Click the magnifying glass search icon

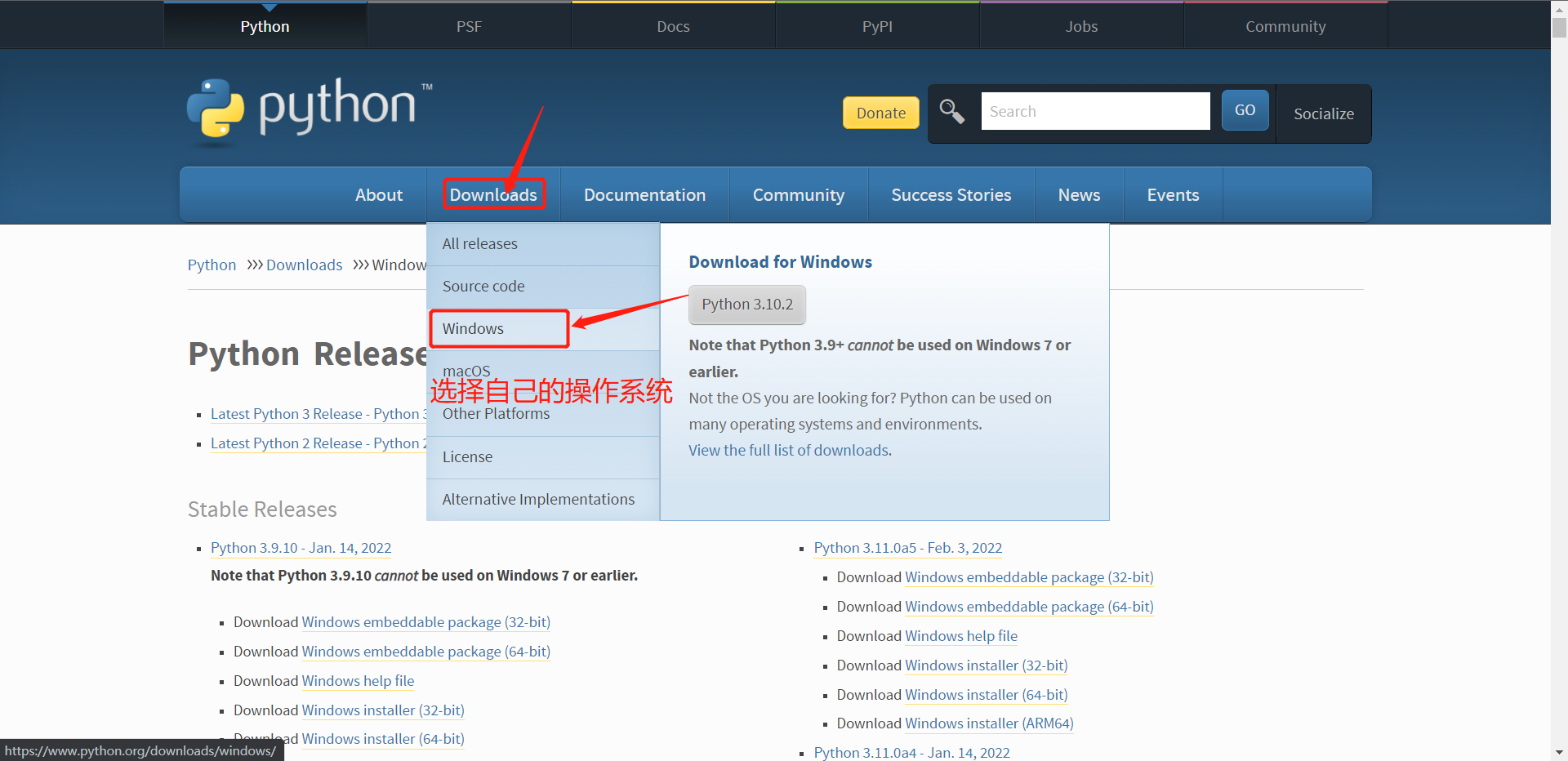(952, 111)
